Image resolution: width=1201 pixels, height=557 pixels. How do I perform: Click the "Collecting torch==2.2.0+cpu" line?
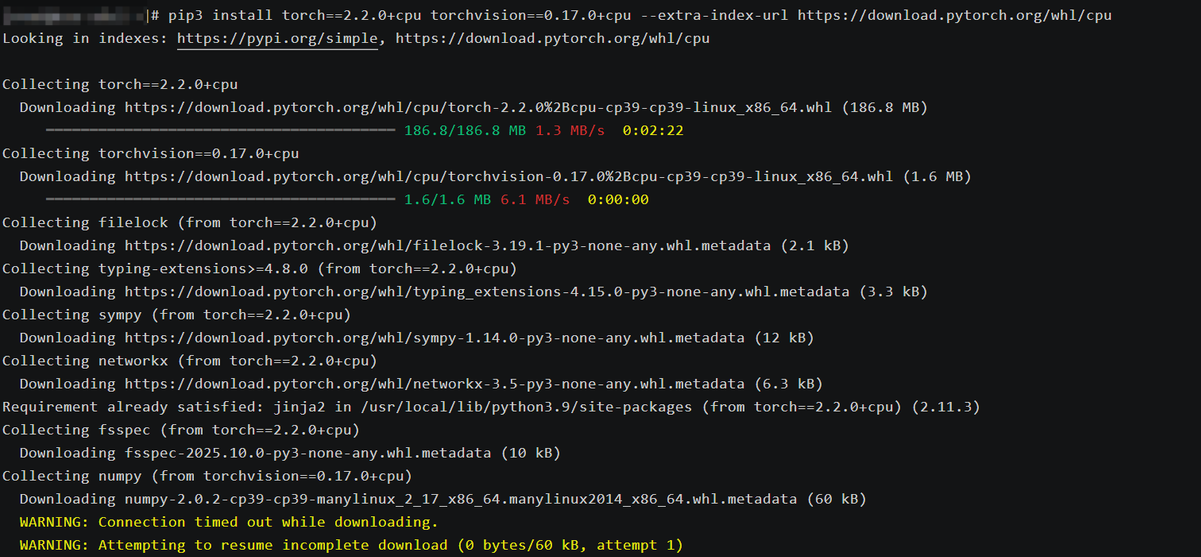pyautogui.click(x=120, y=84)
